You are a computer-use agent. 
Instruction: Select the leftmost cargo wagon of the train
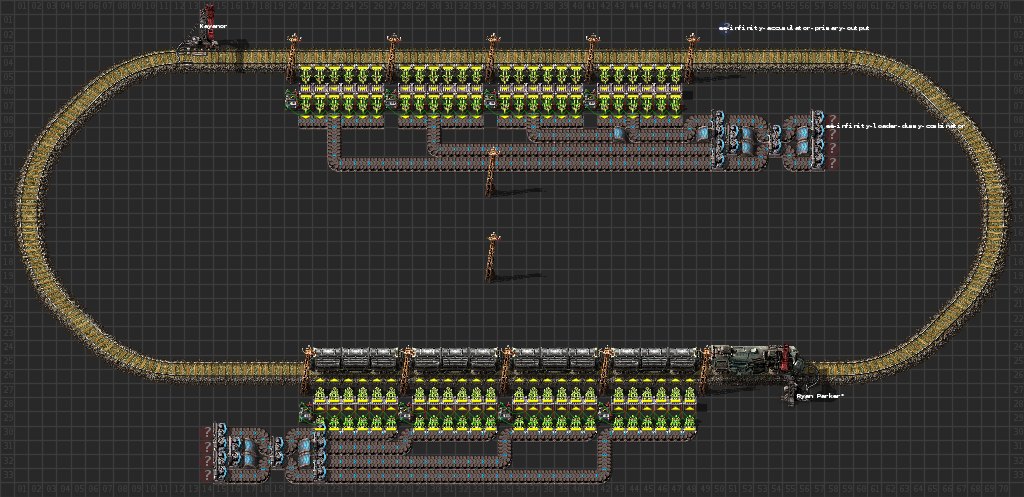355,359
